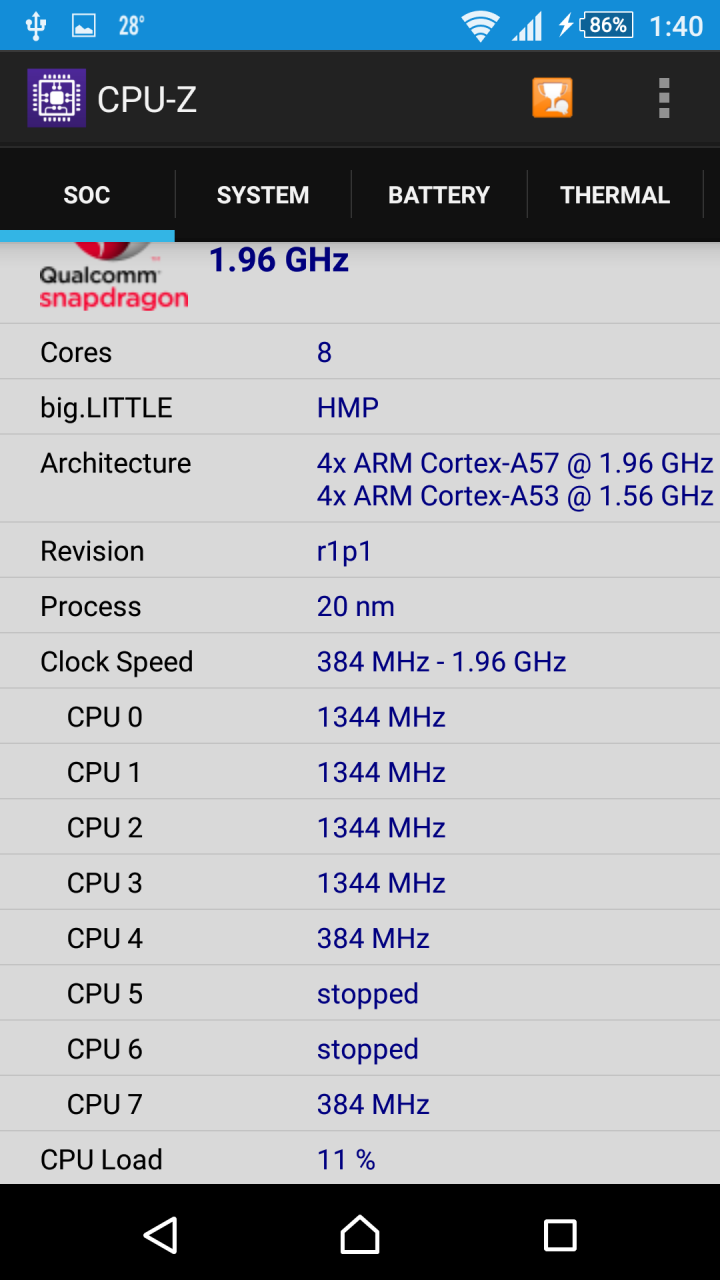Tap the Qualcomm Snapdragon logo

(x=114, y=276)
